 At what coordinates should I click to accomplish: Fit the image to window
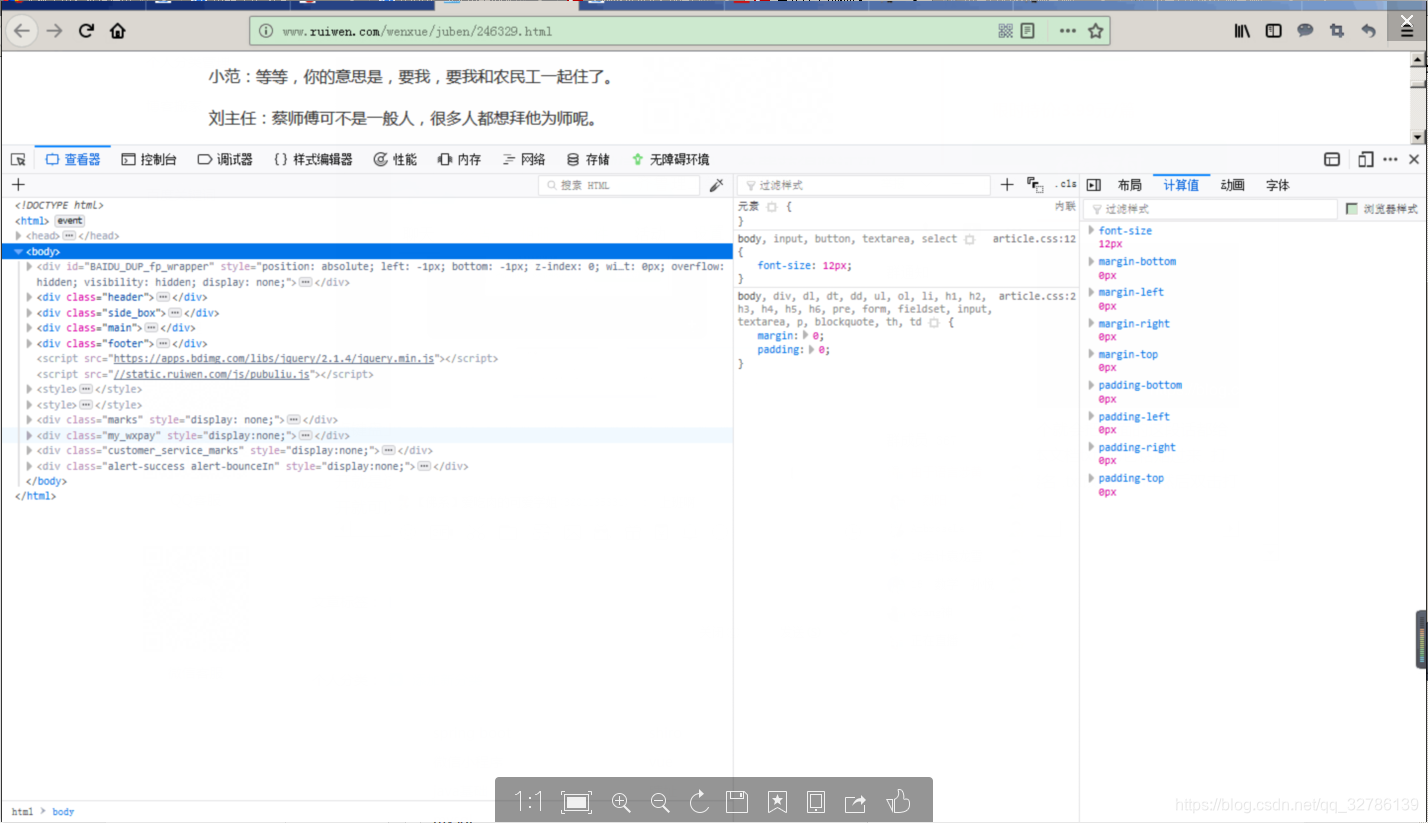click(x=577, y=801)
